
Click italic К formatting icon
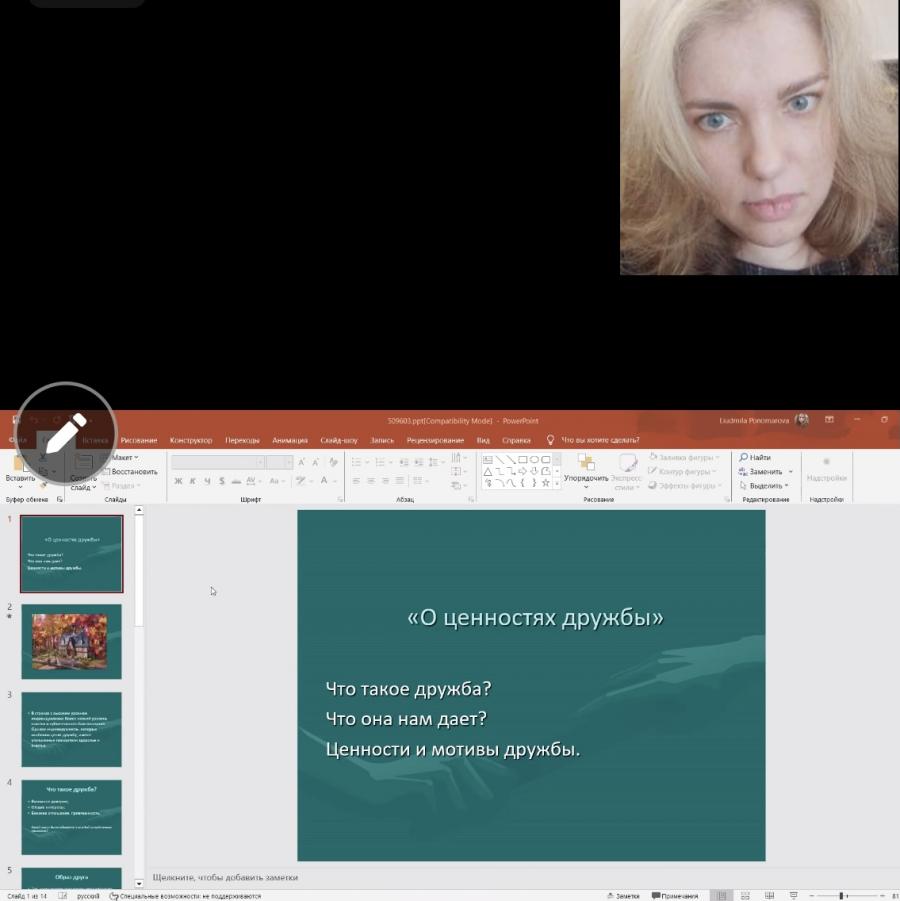pyautogui.click(x=193, y=481)
